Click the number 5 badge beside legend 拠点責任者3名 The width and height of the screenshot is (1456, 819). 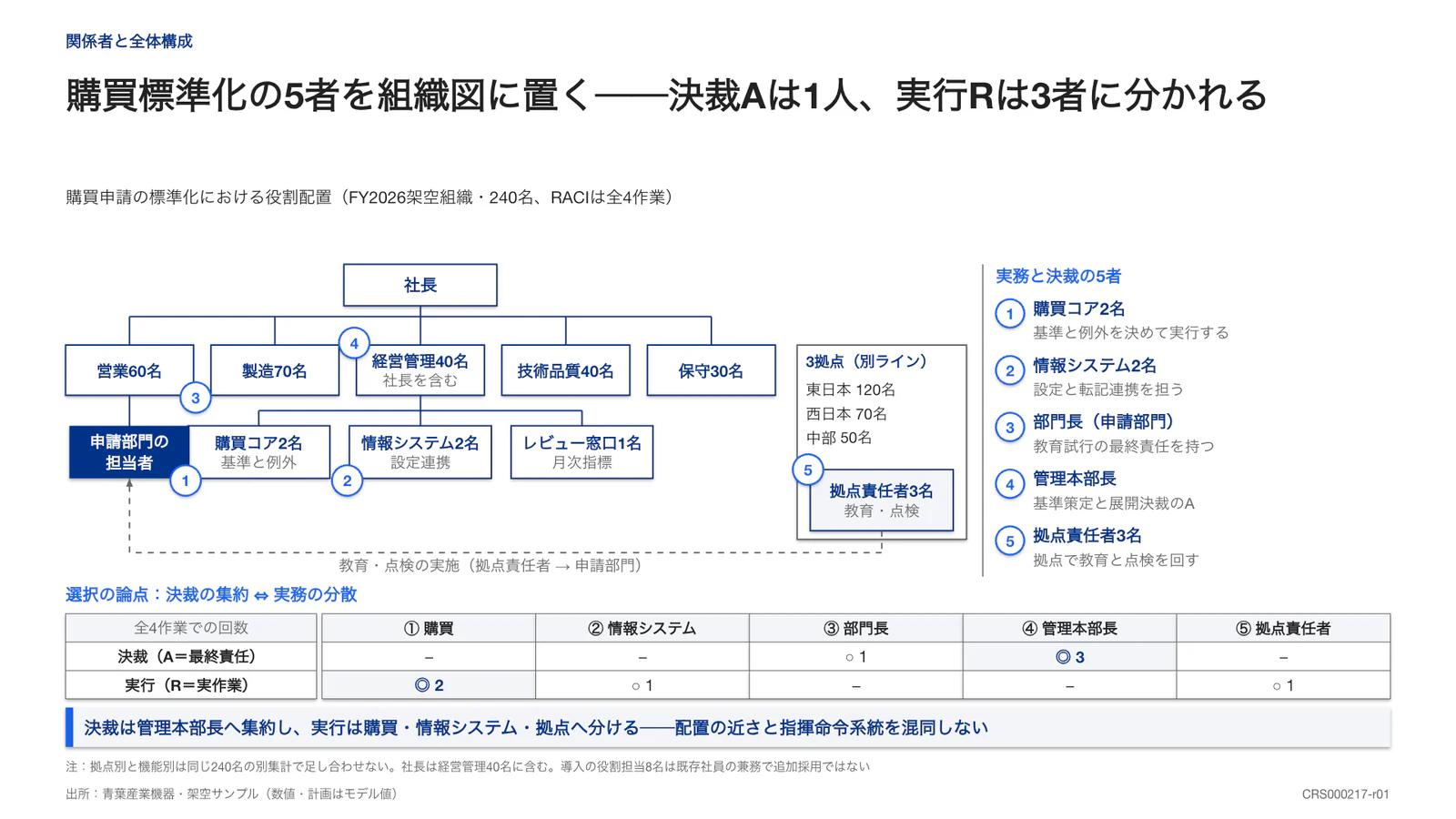pyautogui.click(x=1009, y=541)
